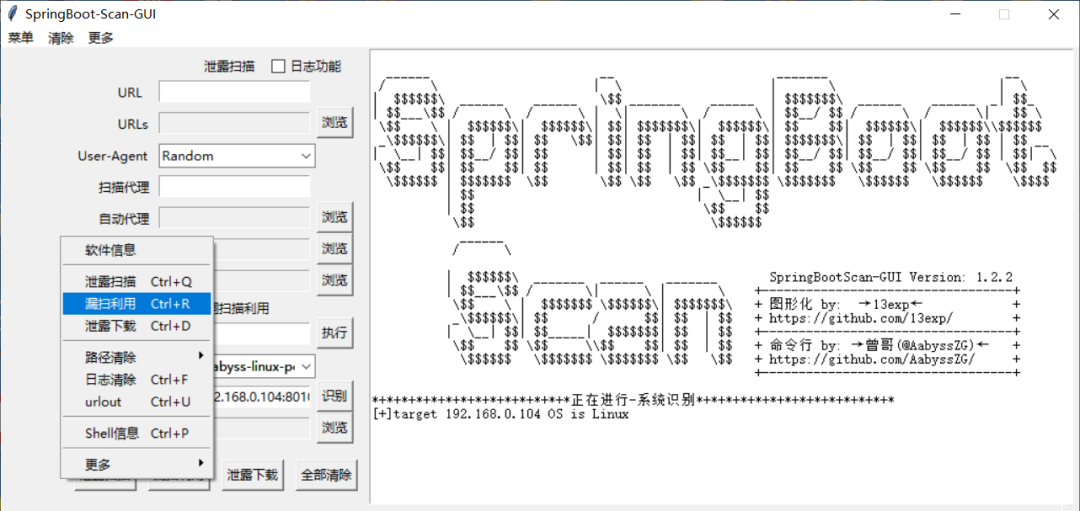
Task: Click the 全部清除 button
Action: click(327, 475)
